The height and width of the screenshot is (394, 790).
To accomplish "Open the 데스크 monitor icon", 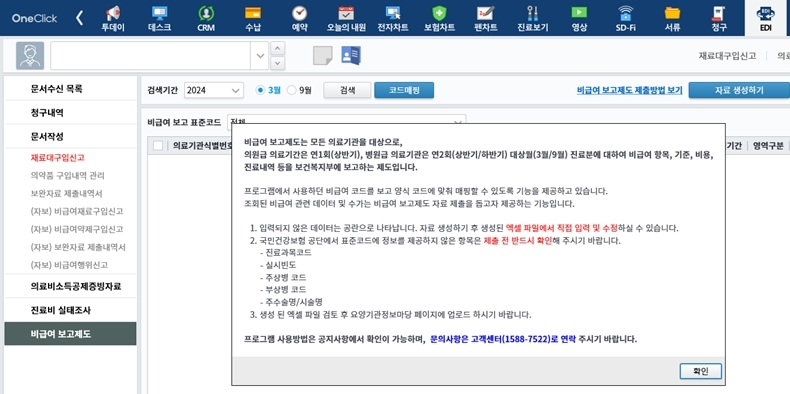I will point(159,18).
